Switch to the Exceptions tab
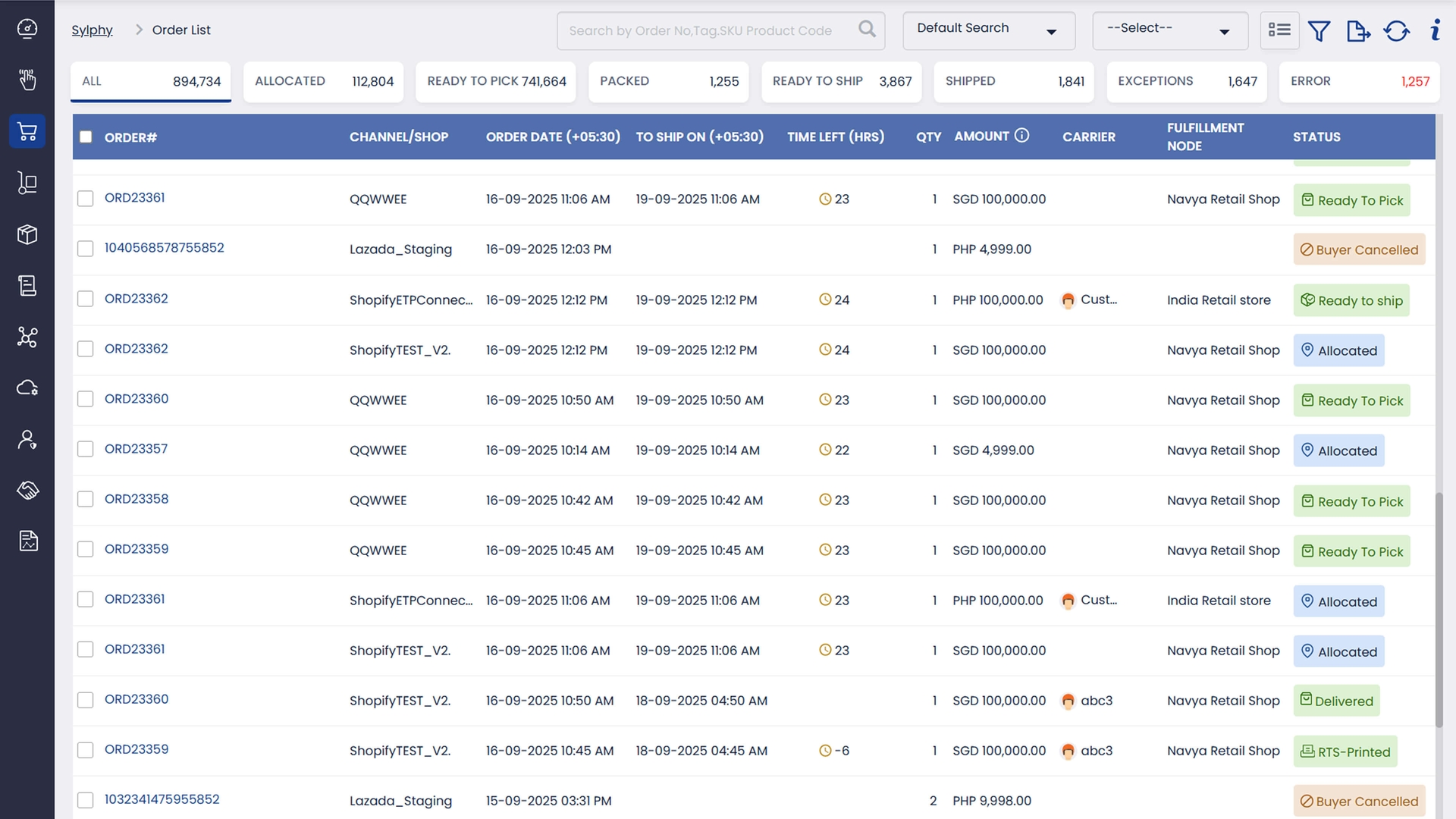 [1187, 81]
